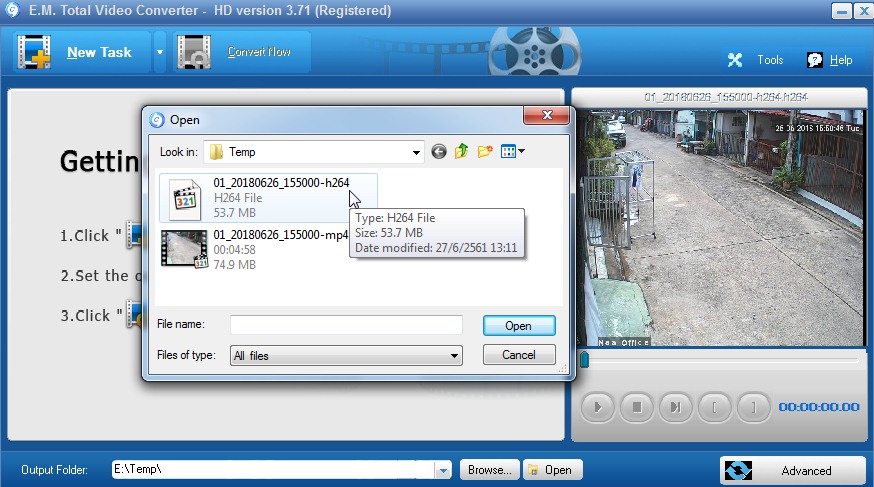Screen dimensions: 874x487
Task: Set the end mark bracket
Action: point(754,407)
